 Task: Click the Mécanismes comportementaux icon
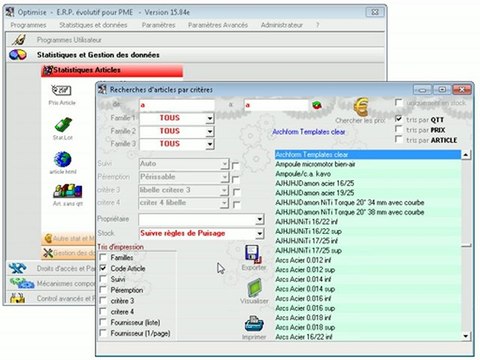[22, 283]
